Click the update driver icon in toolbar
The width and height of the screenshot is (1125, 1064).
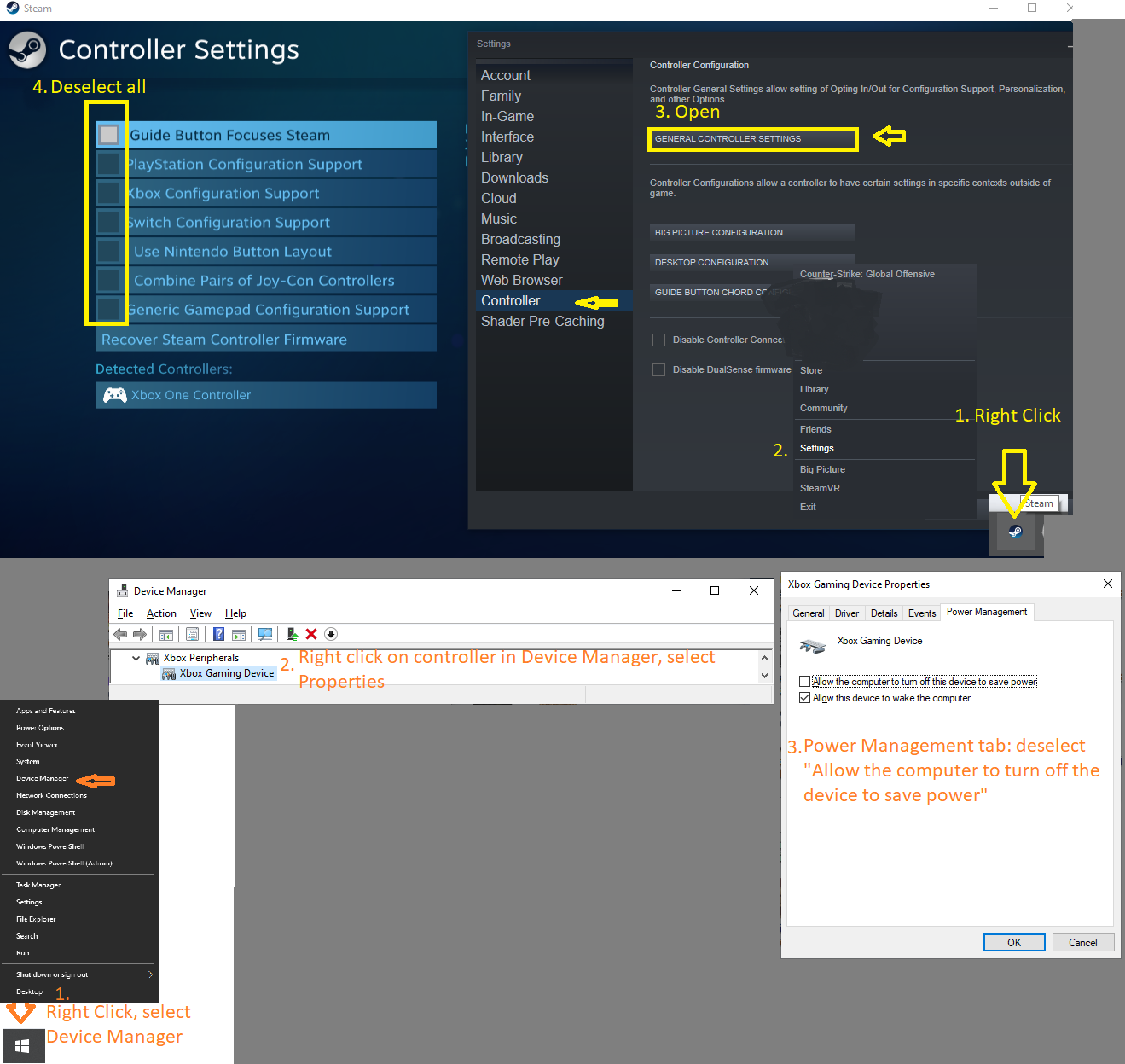coord(292,634)
